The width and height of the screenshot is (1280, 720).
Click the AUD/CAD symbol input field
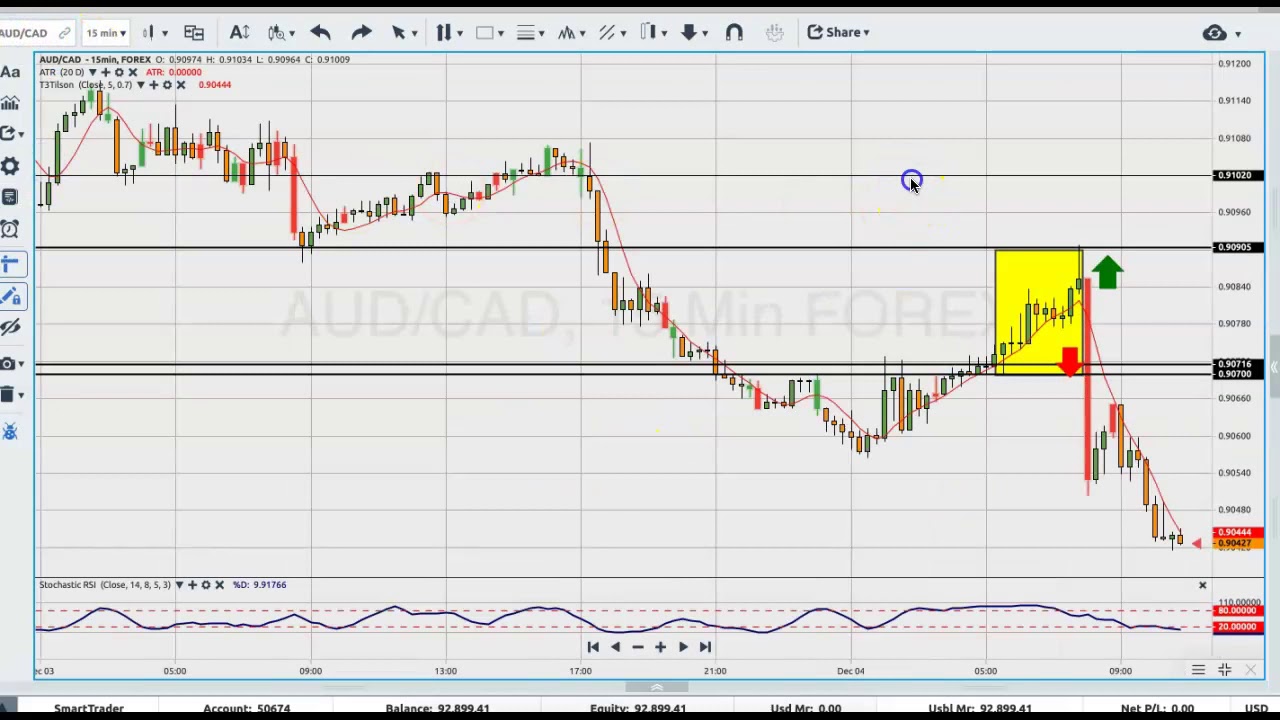[x=36, y=33]
